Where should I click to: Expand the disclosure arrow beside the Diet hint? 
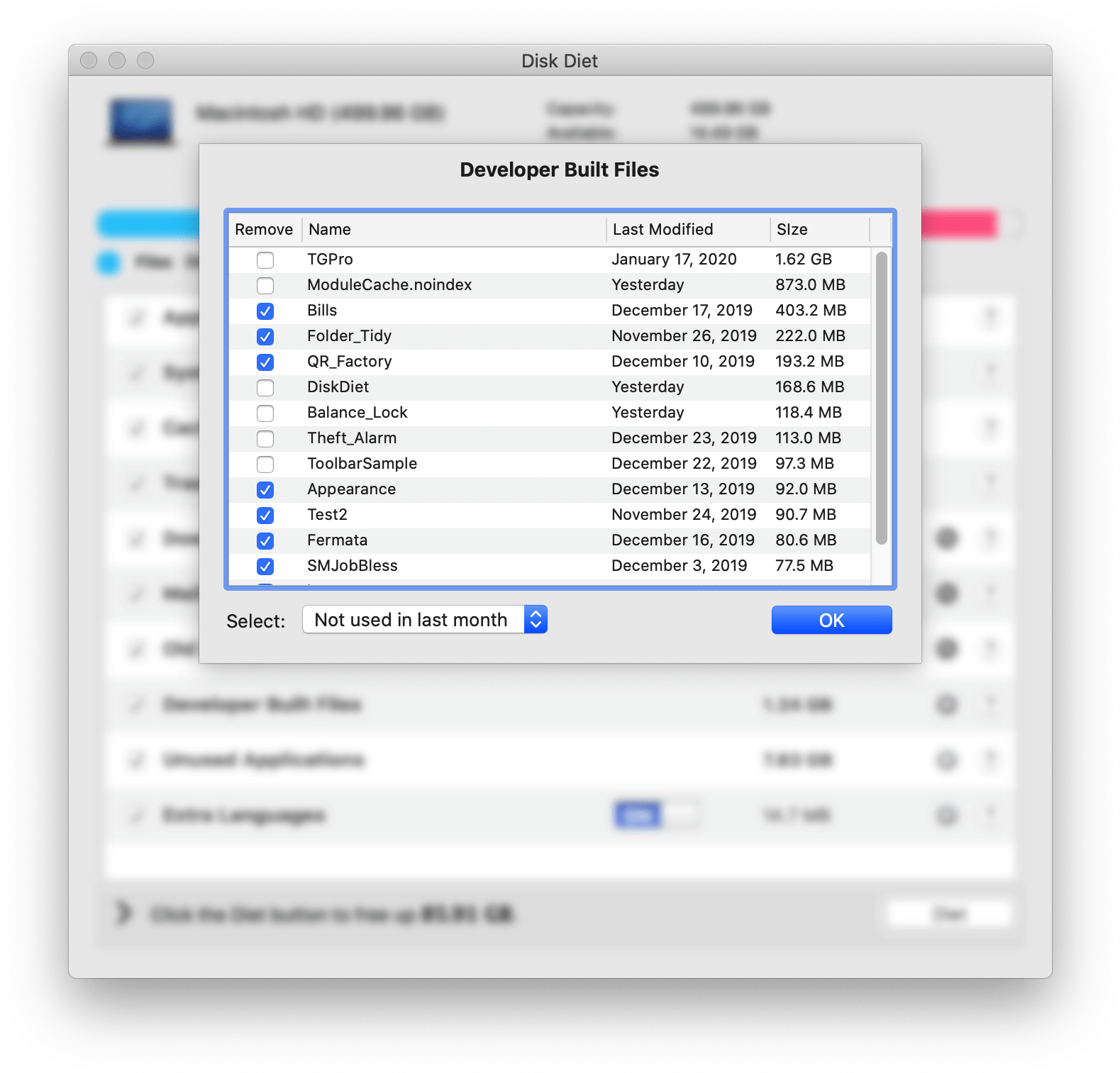[x=124, y=913]
